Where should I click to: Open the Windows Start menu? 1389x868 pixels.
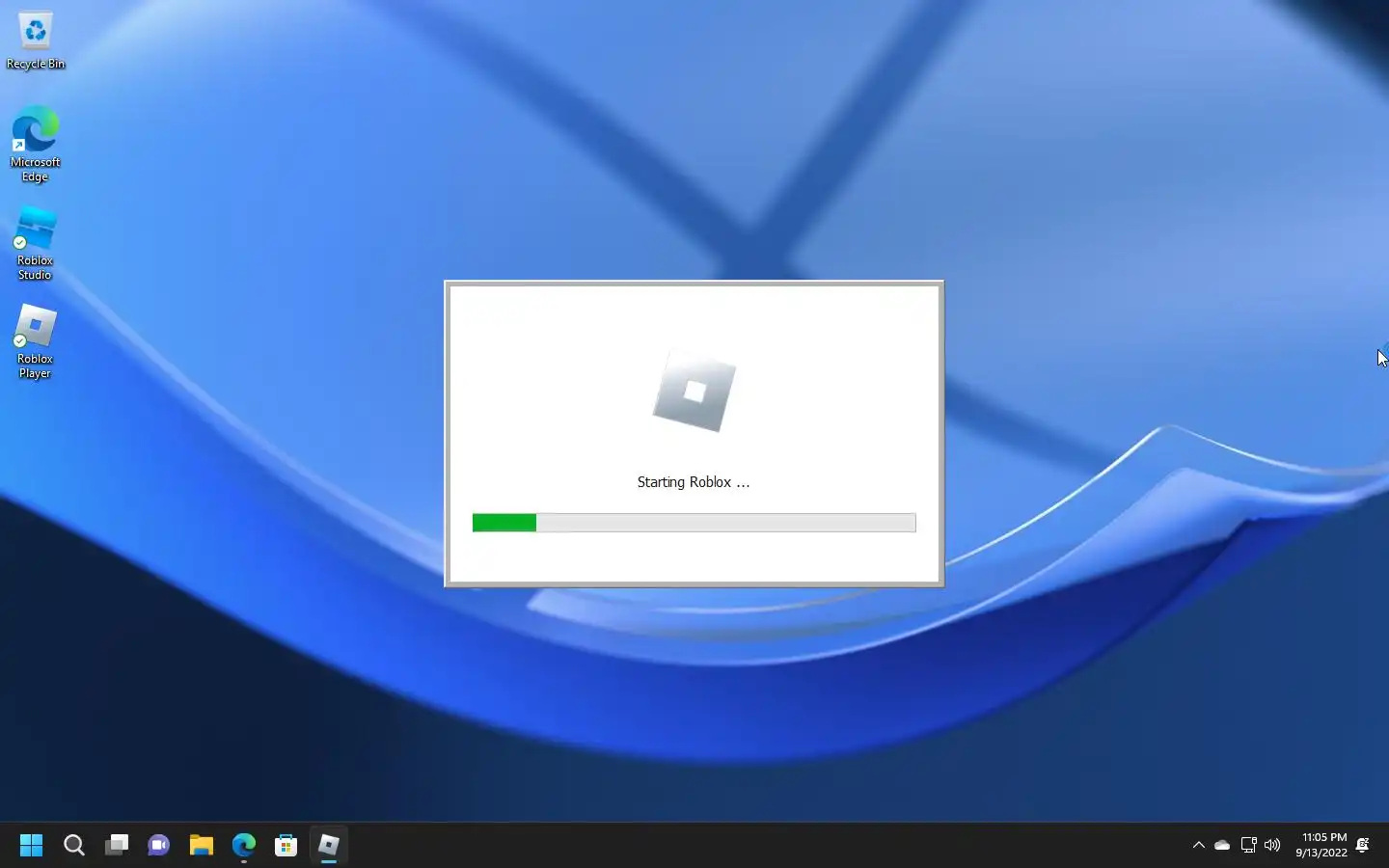[x=32, y=846]
